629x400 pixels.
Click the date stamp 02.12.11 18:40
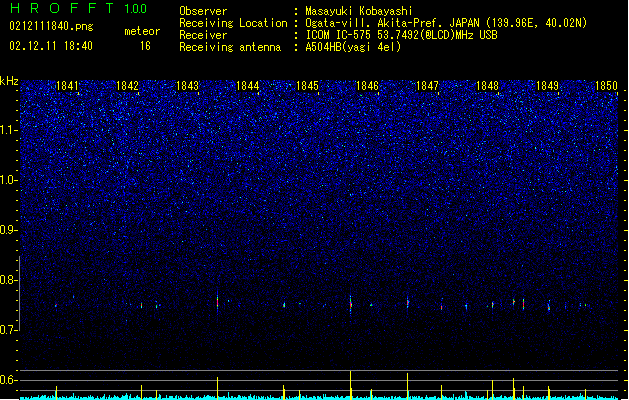pyautogui.click(x=51, y=46)
